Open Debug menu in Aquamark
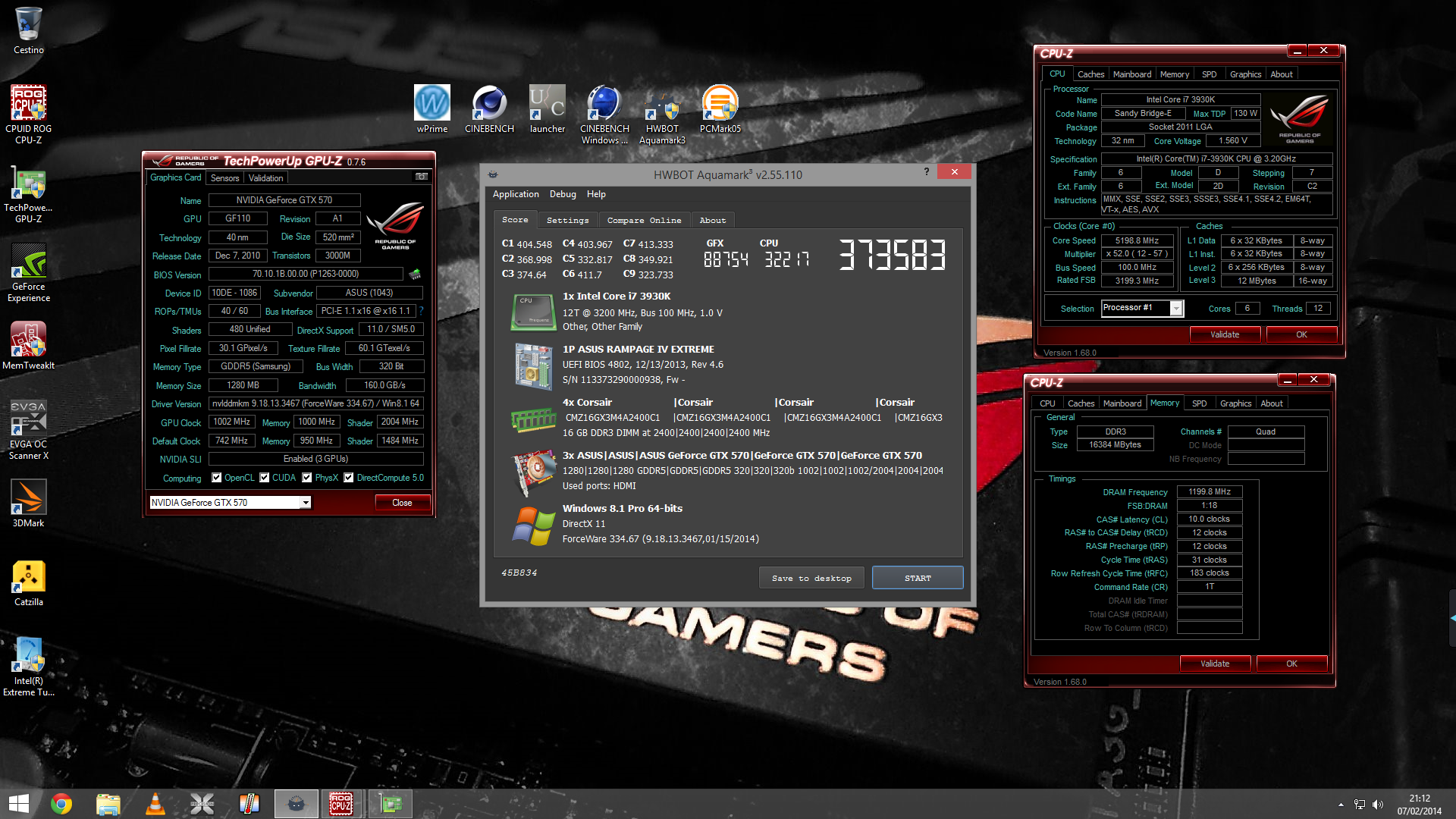Image resolution: width=1456 pixels, height=819 pixels. pyautogui.click(x=563, y=194)
